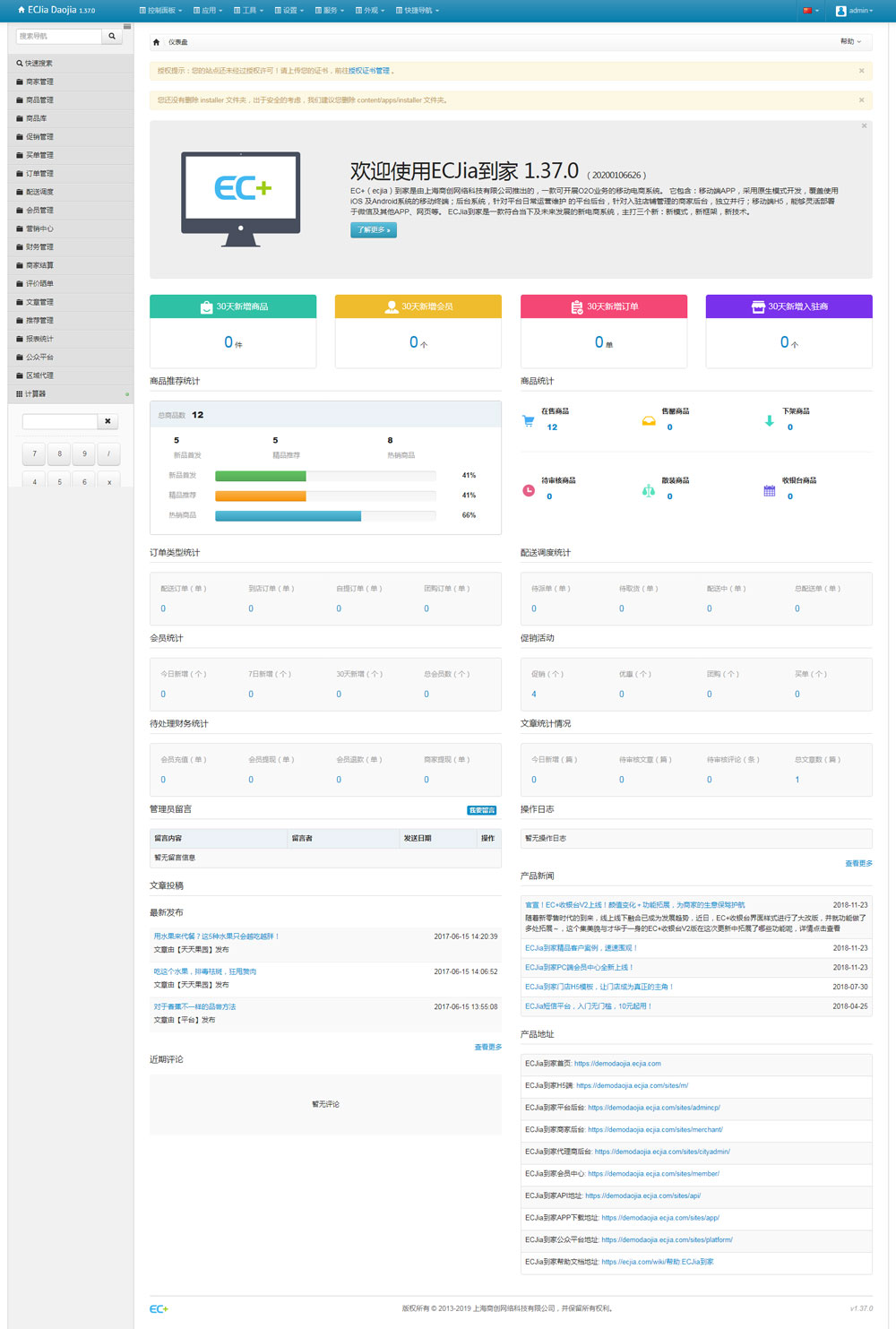This screenshot has height=1329, width=896.
Task: Select 商品管理 in the sidebar
Action: (71, 100)
